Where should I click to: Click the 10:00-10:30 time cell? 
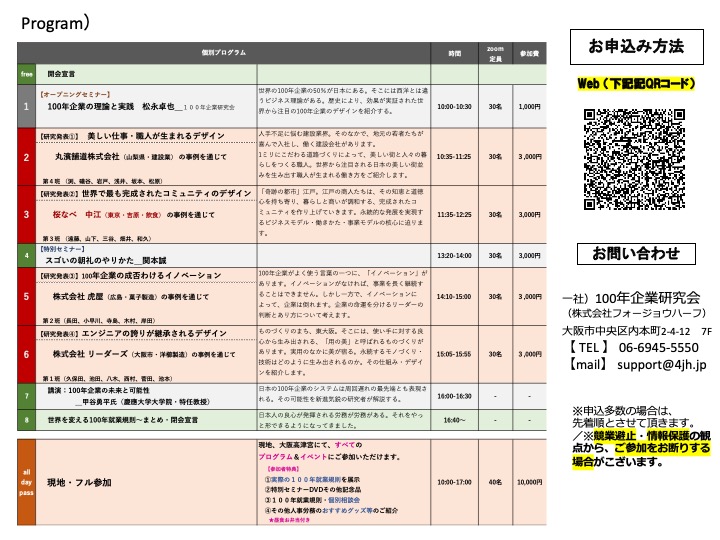pos(454,107)
